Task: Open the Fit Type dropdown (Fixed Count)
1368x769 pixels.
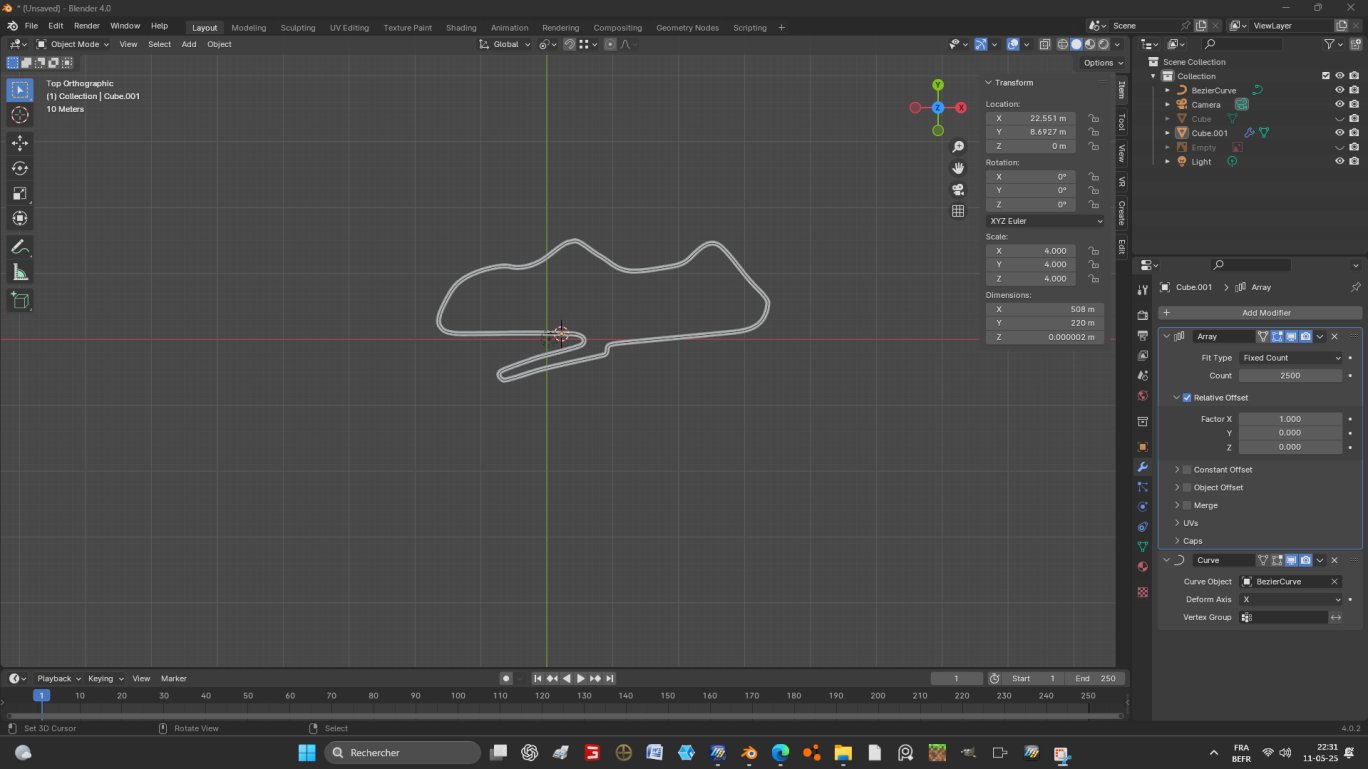Action: (x=1290, y=358)
